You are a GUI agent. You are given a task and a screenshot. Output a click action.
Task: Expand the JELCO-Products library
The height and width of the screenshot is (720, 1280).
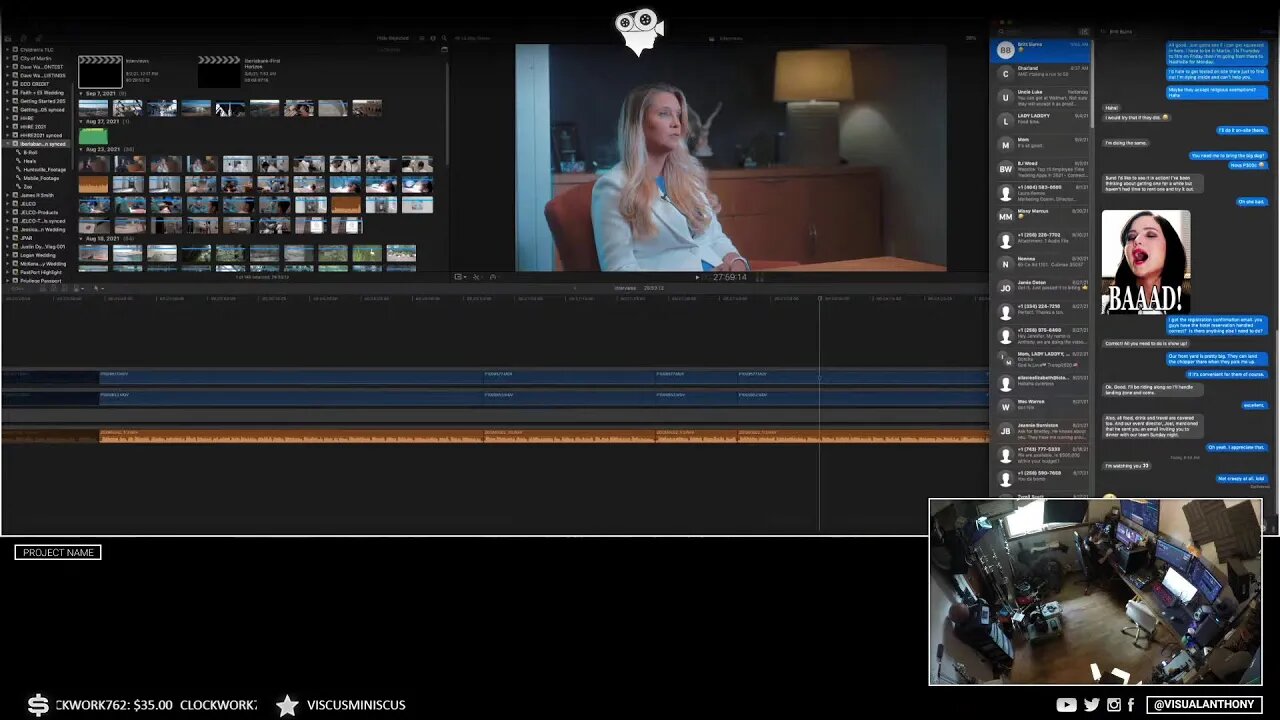tap(8, 212)
